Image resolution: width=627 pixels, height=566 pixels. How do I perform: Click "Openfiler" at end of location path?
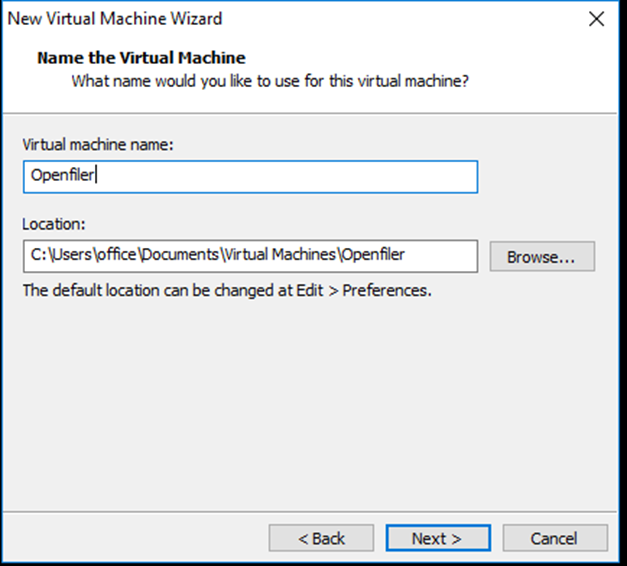(x=373, y=255)
